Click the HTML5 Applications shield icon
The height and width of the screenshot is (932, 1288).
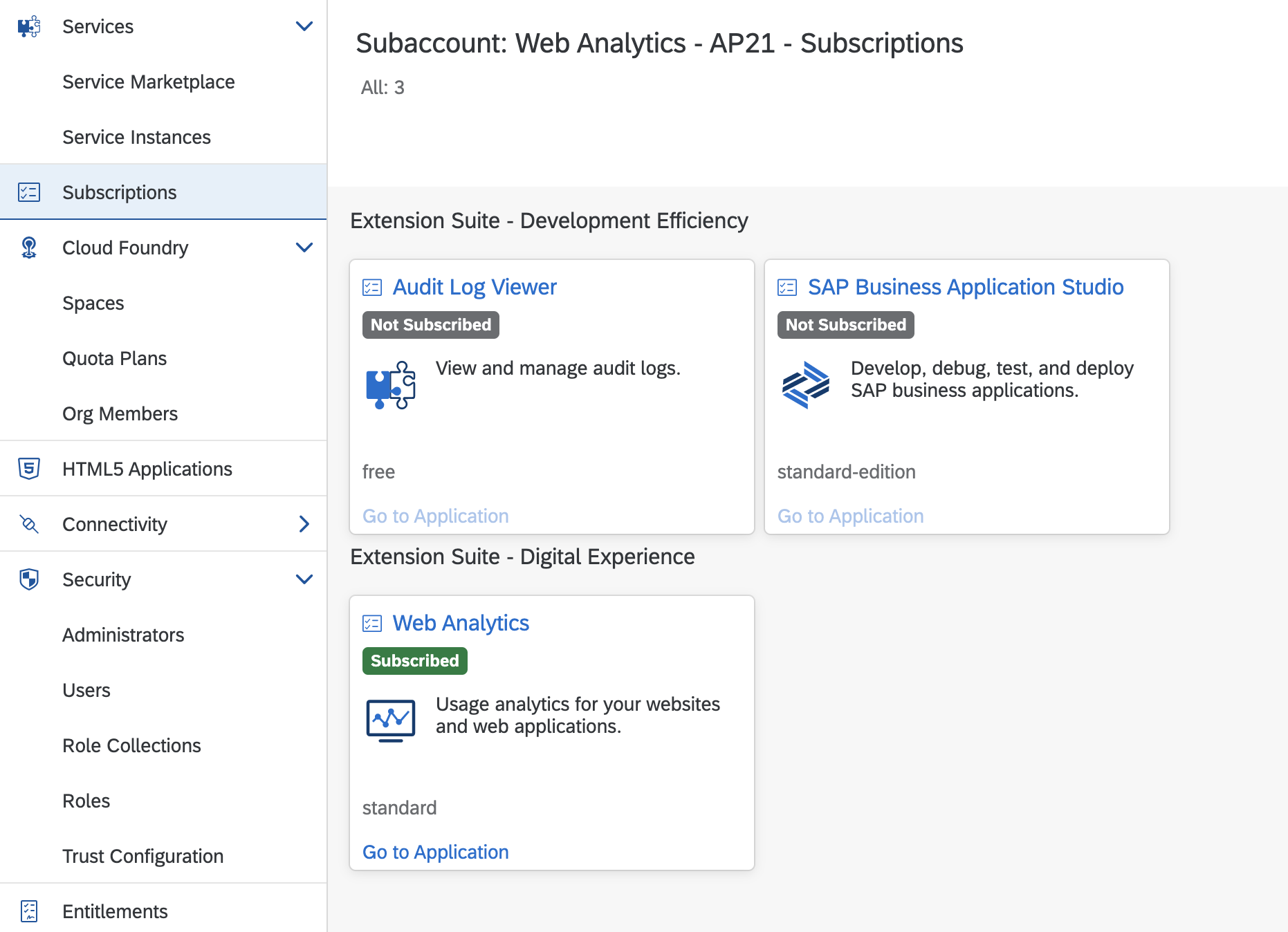(29, 469)
